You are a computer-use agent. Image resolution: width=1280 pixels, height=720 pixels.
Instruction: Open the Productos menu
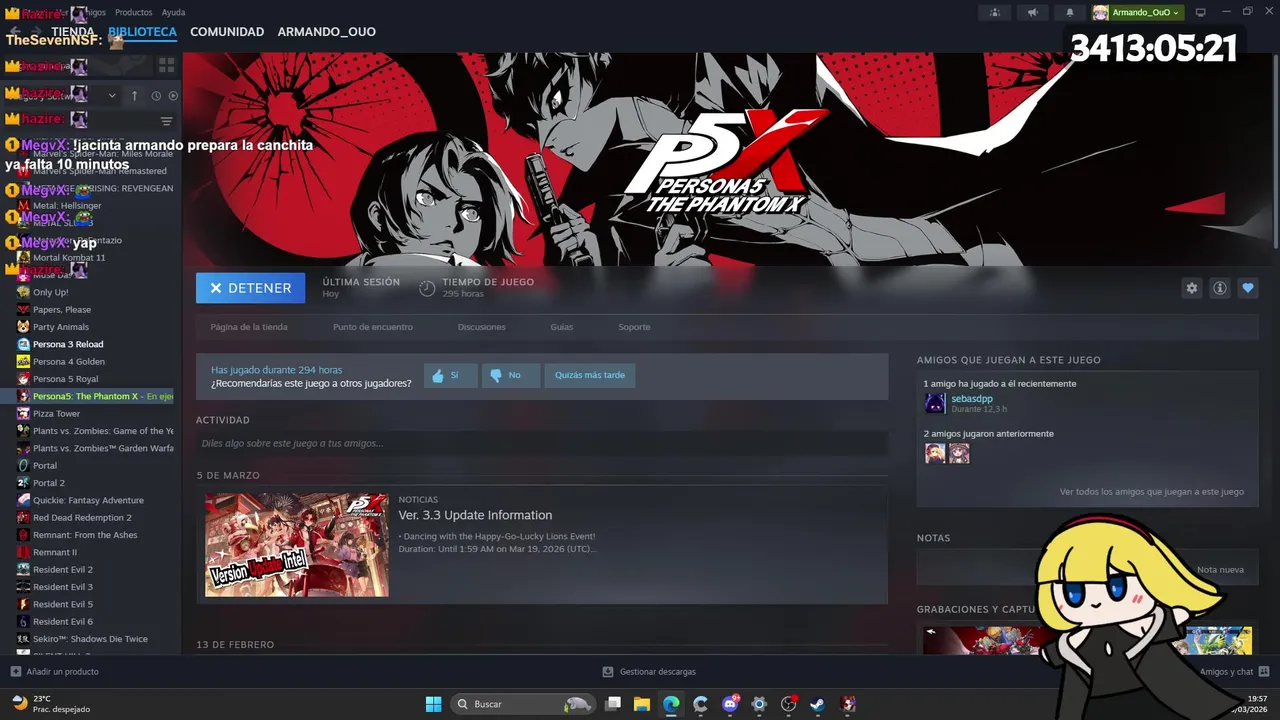pyautogui.click(x=134, y=12)
